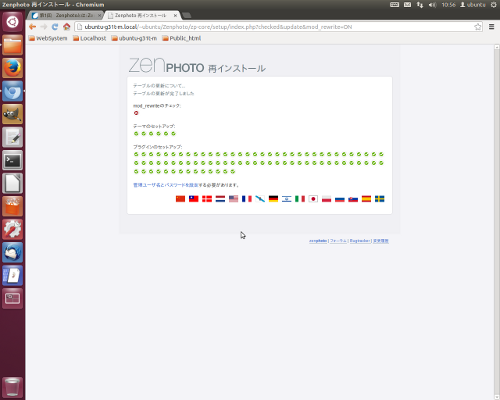Bookmark this page with the star icon
Image resolution: width=500 pixels, height=400 pixels.
[x=478, y=27]
